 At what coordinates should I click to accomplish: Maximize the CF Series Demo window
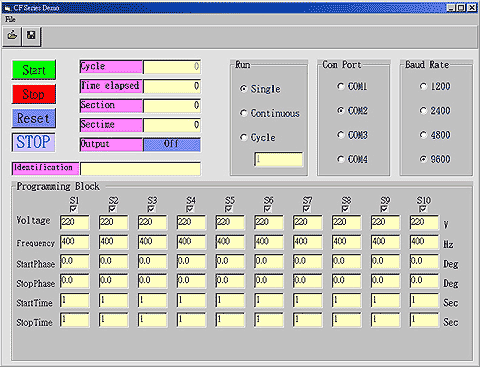[x=461, y=8]
